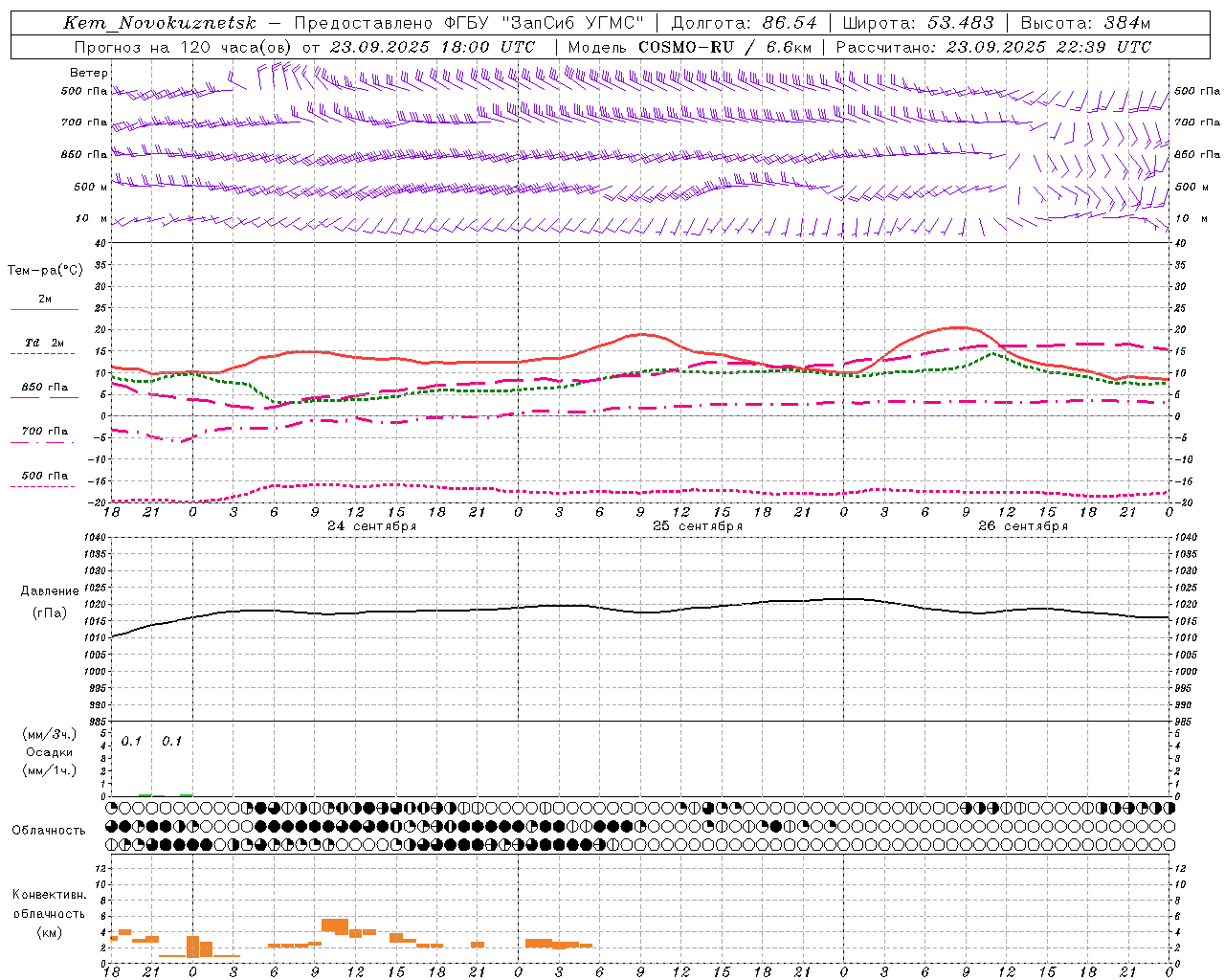
Task: Click the forecast start '23.09.2025 18:00 UTC'
Action: [x=432, y=47]
